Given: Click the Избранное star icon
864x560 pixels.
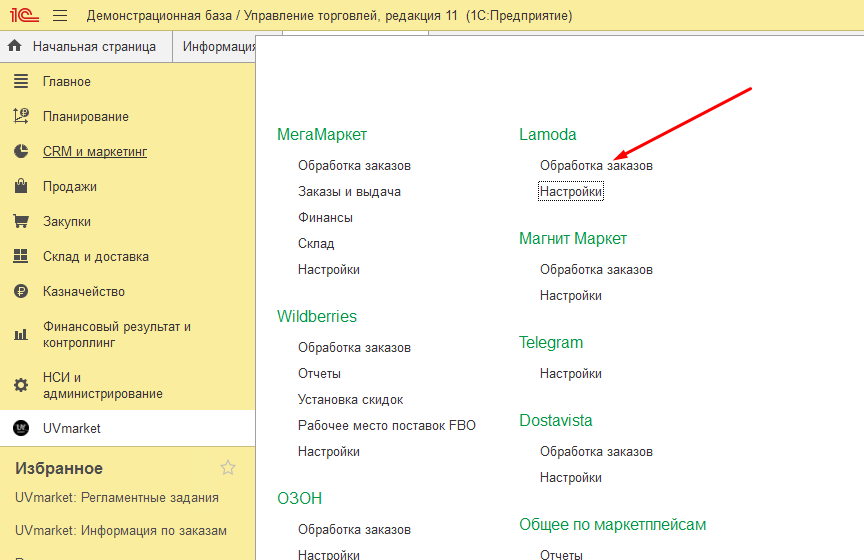Looking at the screenshot, I should click(x=228, y=468).
